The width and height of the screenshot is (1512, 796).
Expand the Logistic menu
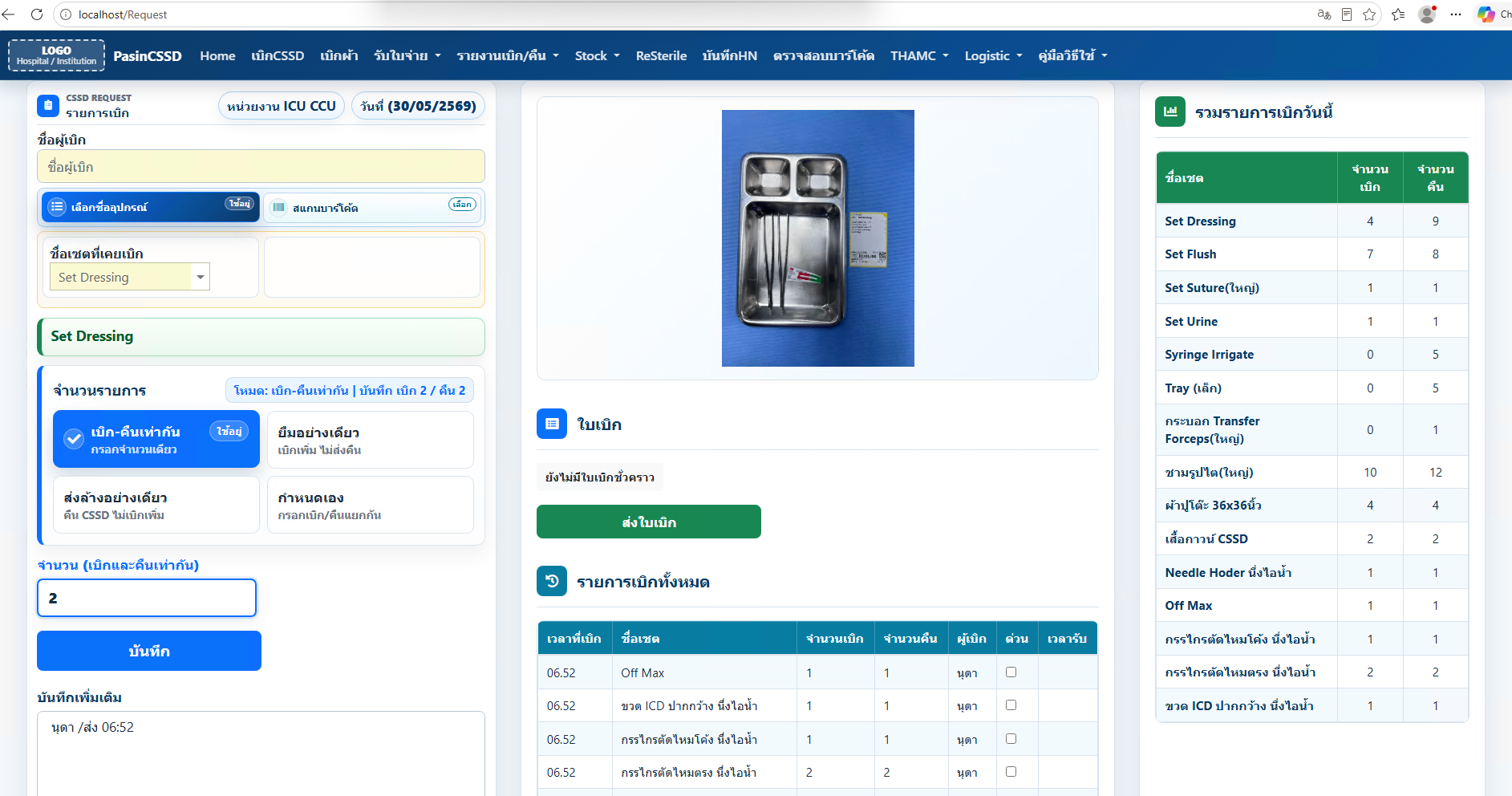(993, 55)
